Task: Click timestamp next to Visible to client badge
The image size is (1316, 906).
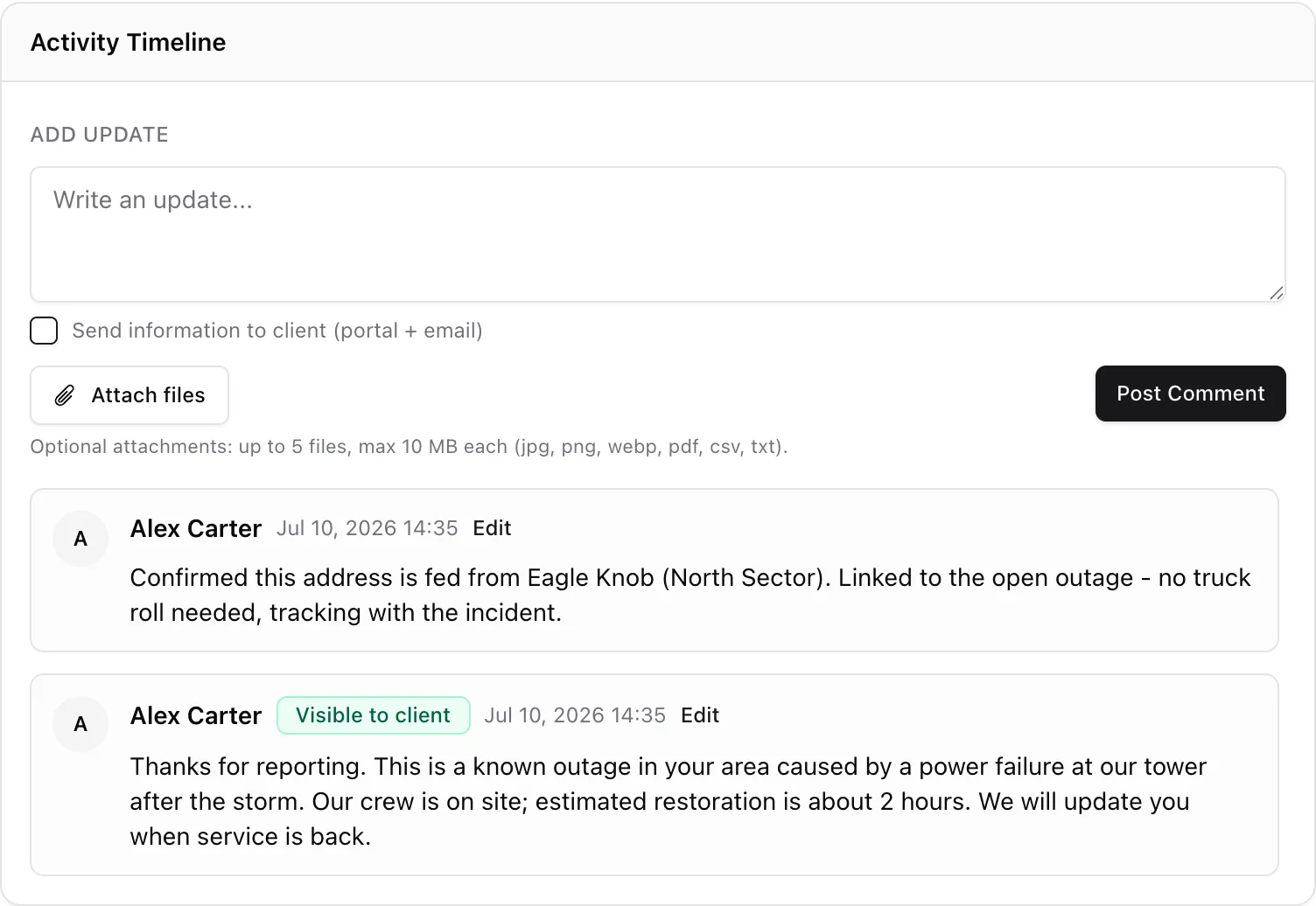Action: [575, 715]
